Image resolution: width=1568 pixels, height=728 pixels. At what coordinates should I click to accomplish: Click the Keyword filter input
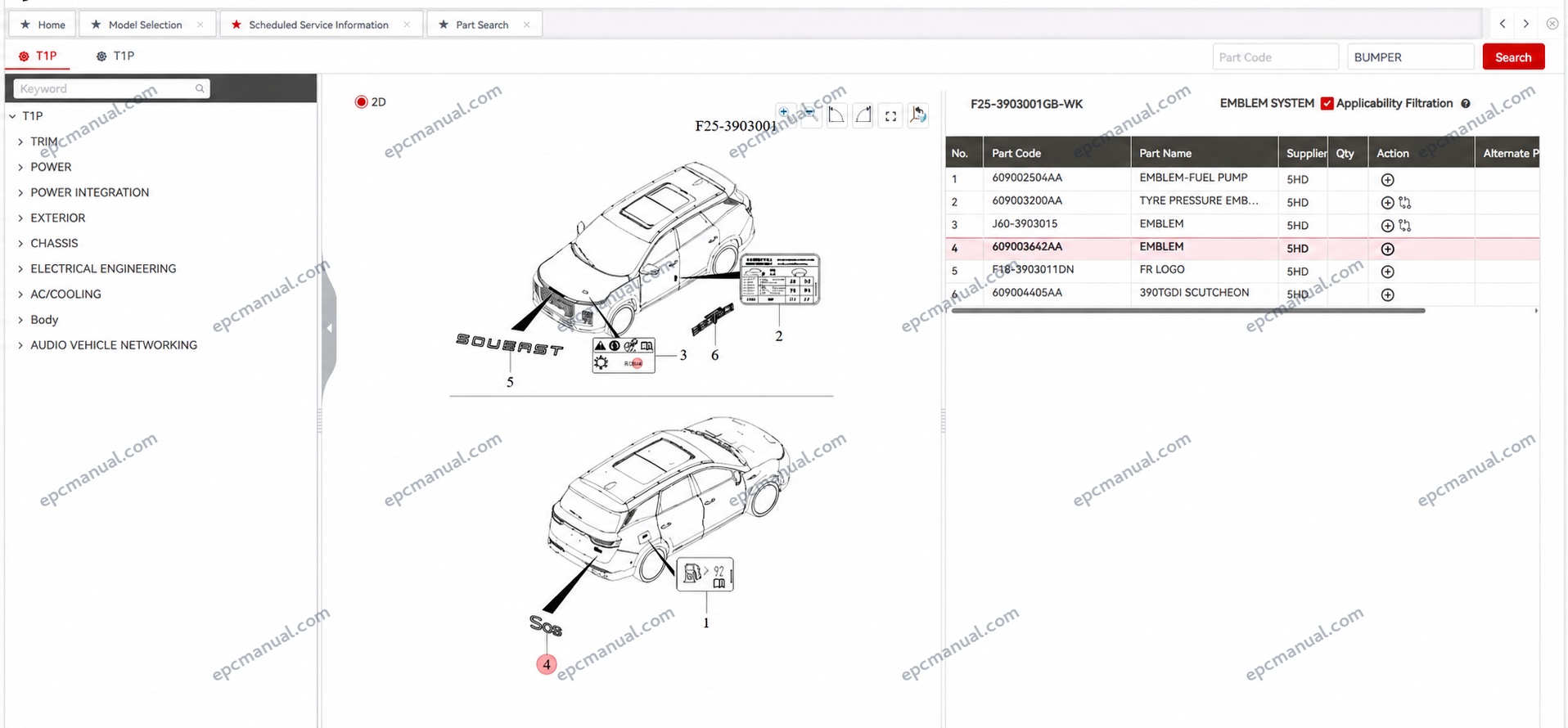coord(111,88)
